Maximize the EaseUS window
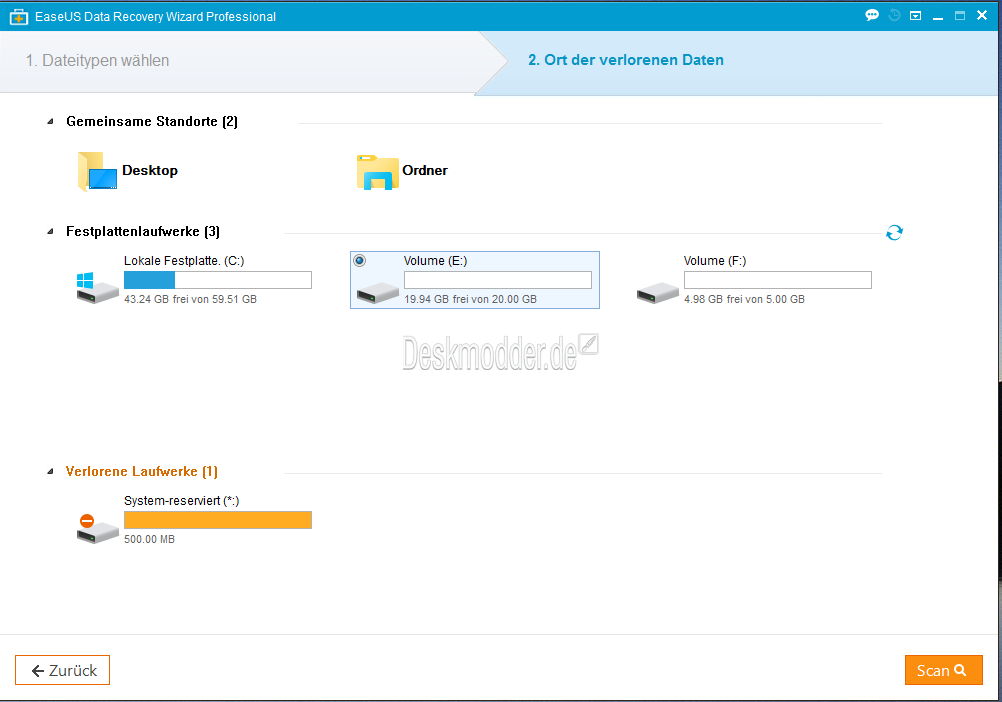The height and width of the screenshot is (702, 1002). pyautogui.click(x=960, y=16)
